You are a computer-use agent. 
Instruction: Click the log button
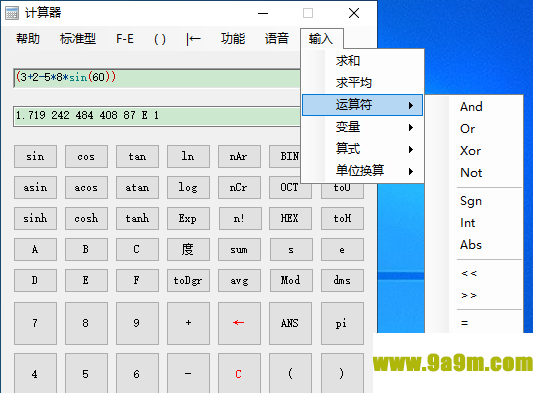[x=188, y=187]
